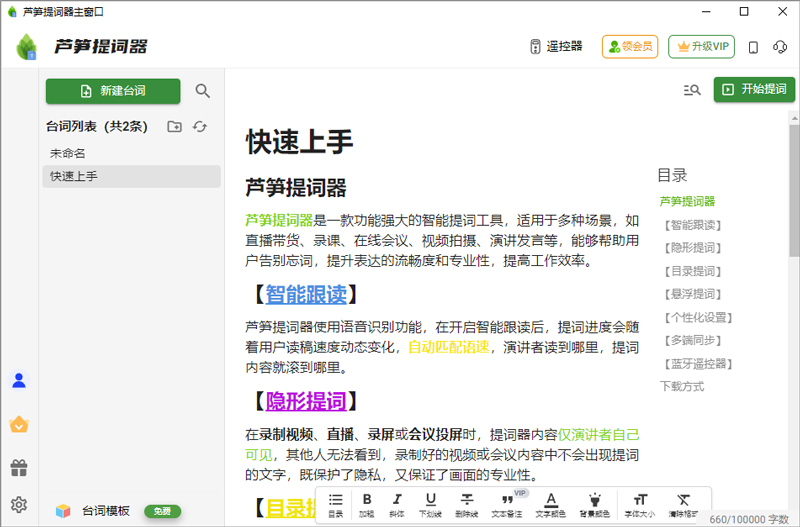Apply 斜体 italic formatting

(397, 505)
